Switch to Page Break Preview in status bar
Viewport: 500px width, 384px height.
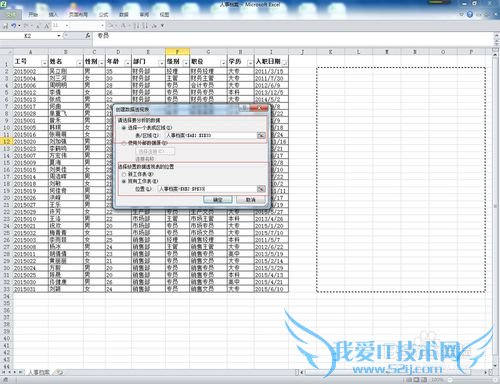[x=424, y=380]
